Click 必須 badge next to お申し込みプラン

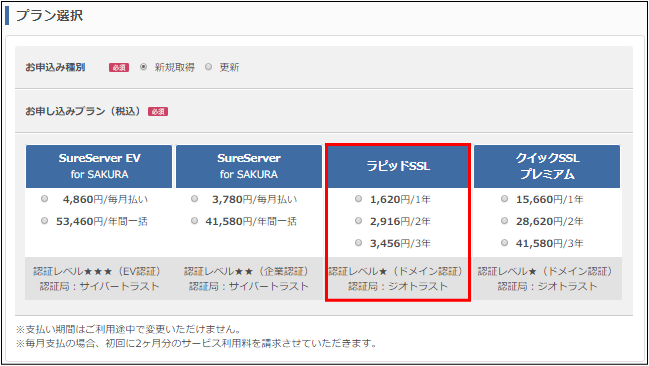point(158,111)
